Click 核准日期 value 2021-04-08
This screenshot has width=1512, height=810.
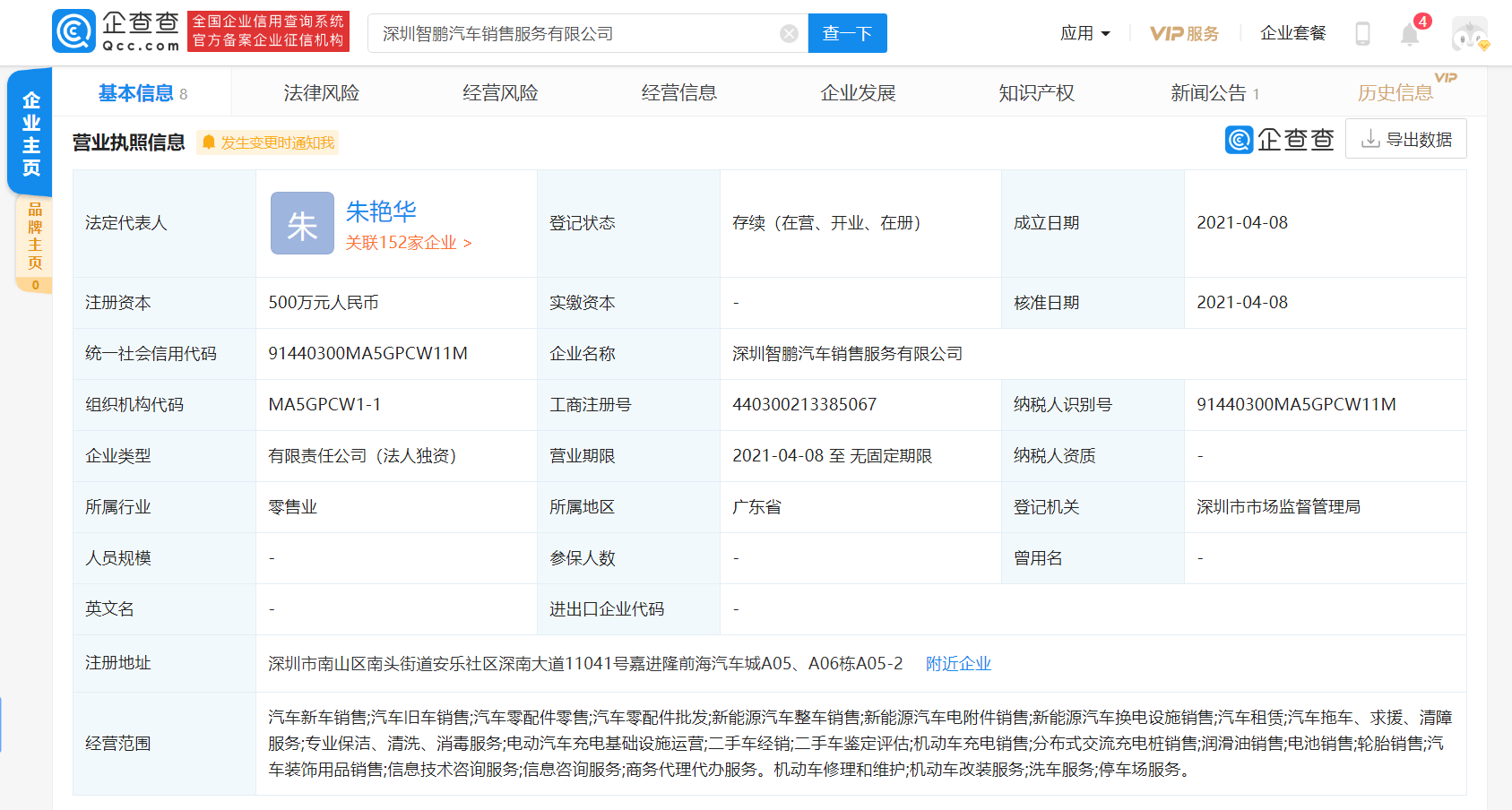coord(1241,302)
